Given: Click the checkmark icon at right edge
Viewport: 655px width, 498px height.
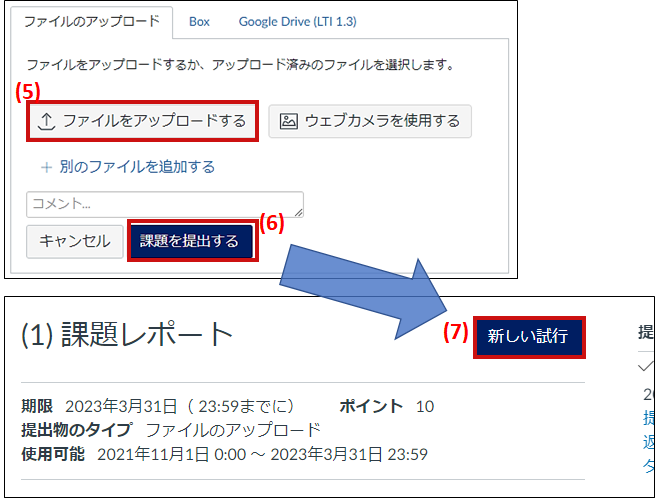Looking at the screenshot, I should coord(645,366).
